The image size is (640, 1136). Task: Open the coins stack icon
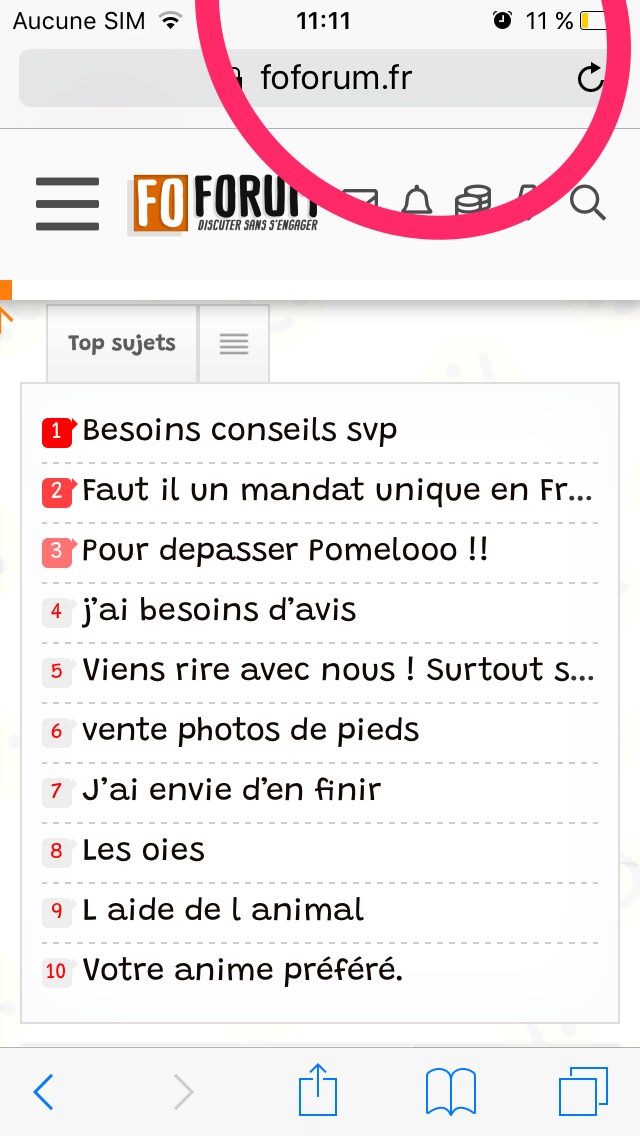472,202
